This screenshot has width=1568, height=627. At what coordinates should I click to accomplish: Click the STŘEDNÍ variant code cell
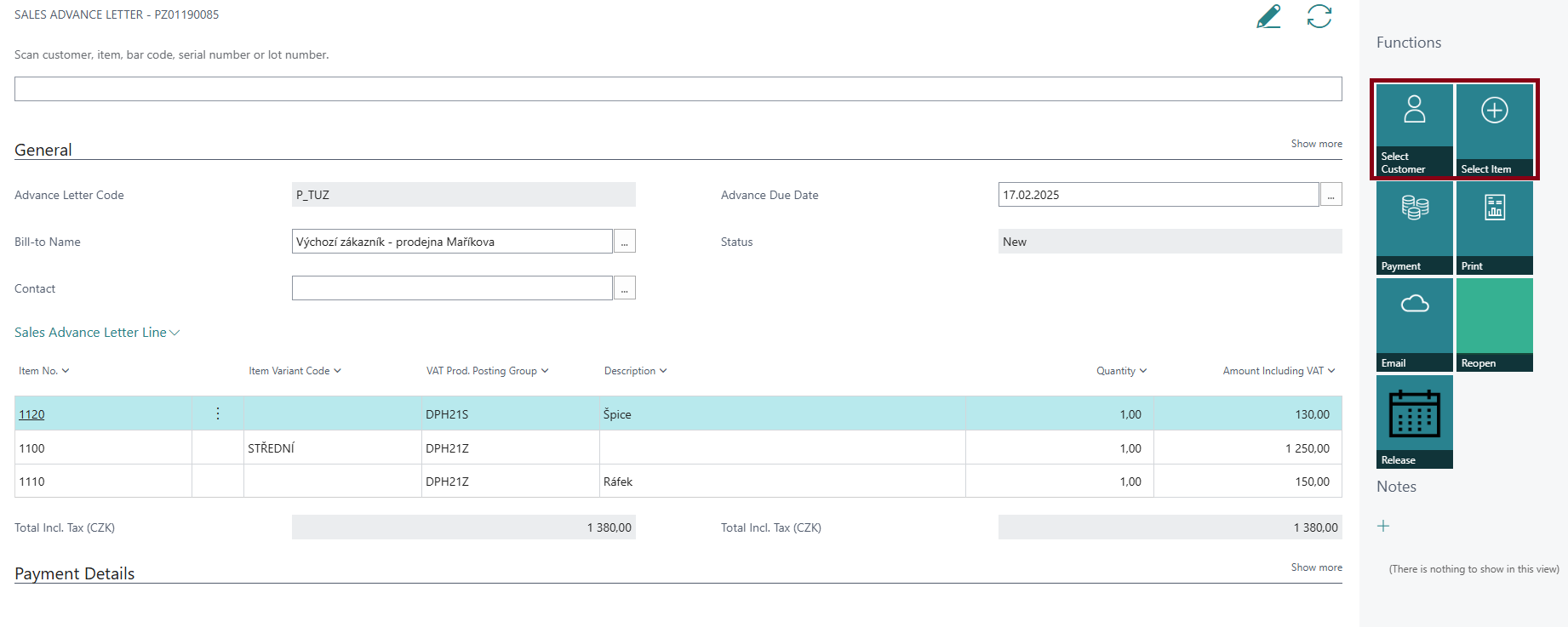[x=333, y=447]
